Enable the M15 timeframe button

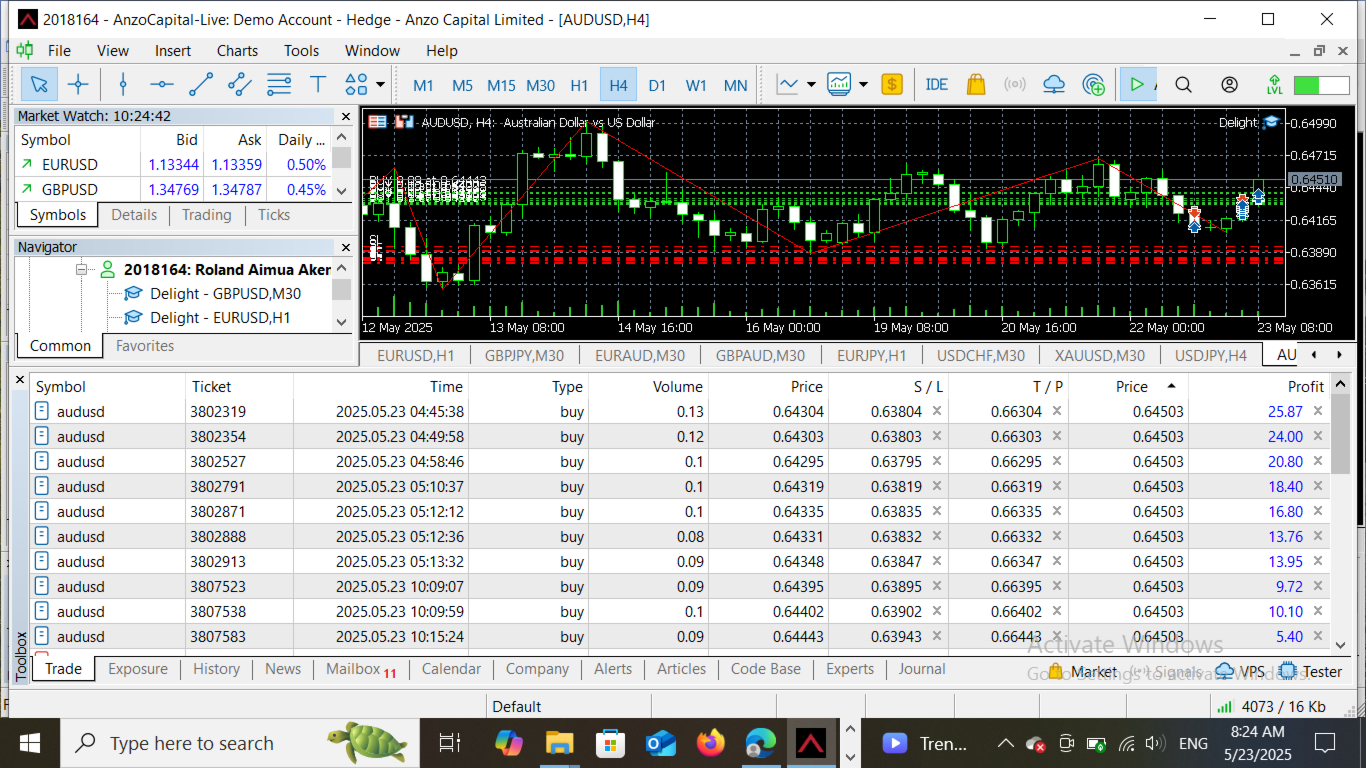(x=501, y=85)
